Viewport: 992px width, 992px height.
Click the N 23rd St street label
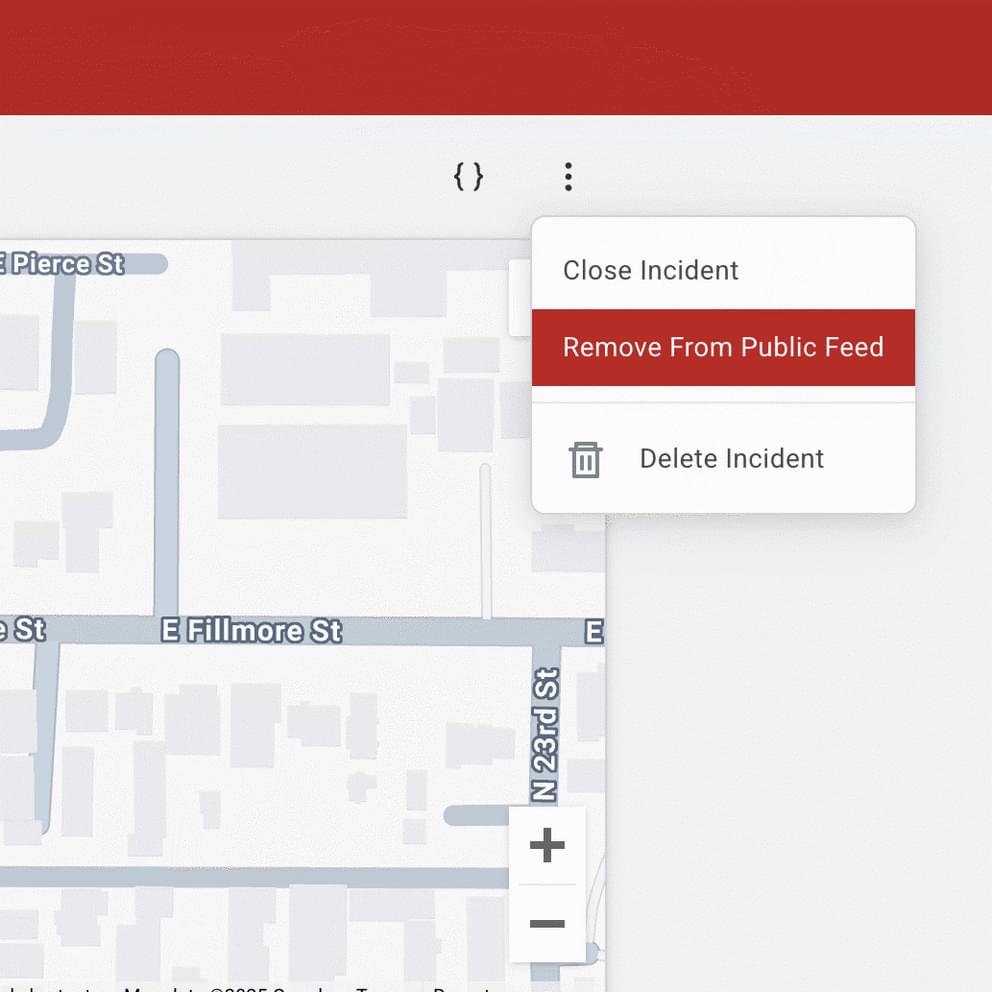541,731
